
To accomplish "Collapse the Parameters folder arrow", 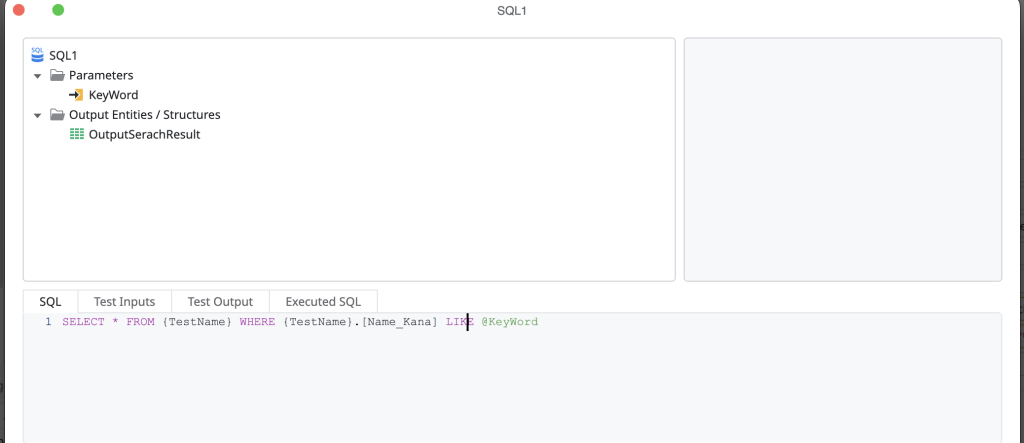I will coord(38,76).
